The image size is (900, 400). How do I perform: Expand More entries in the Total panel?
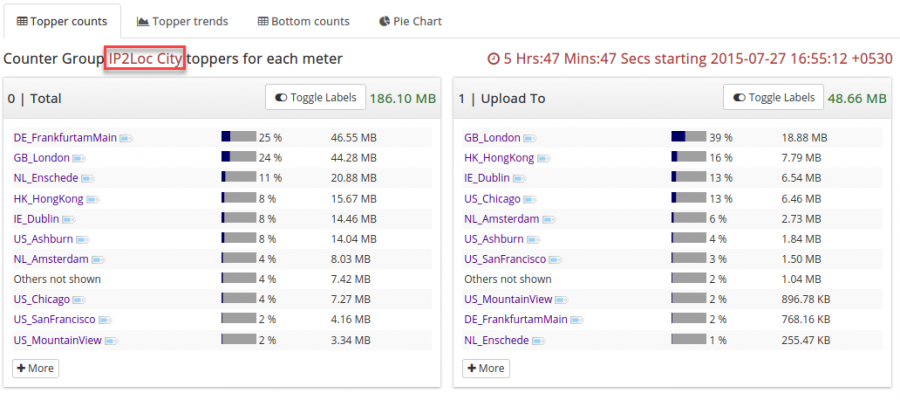pos(35,368)
